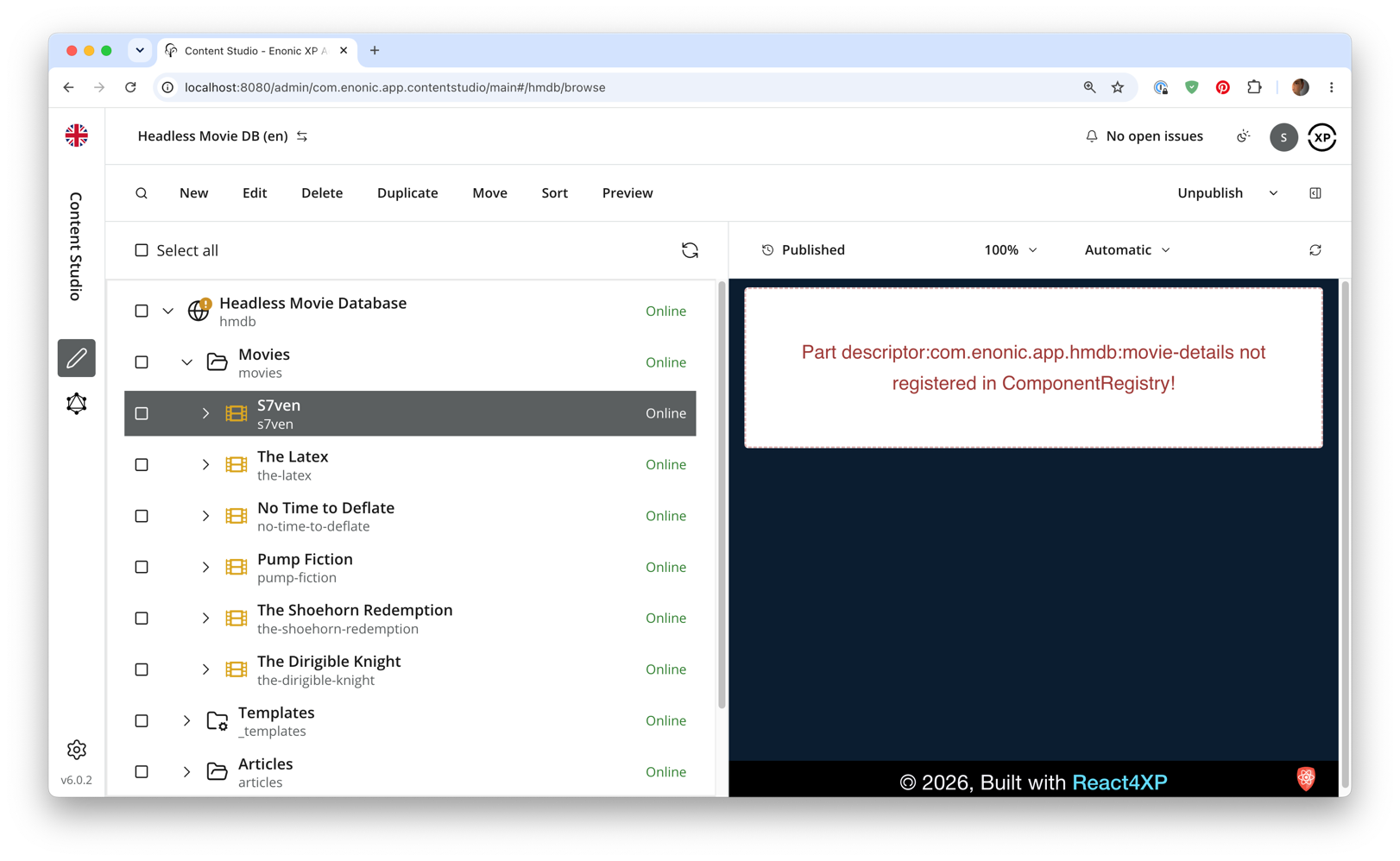Check the Pump Fiction checkbox
The image size is (1400, 861).
pos(142,567)
